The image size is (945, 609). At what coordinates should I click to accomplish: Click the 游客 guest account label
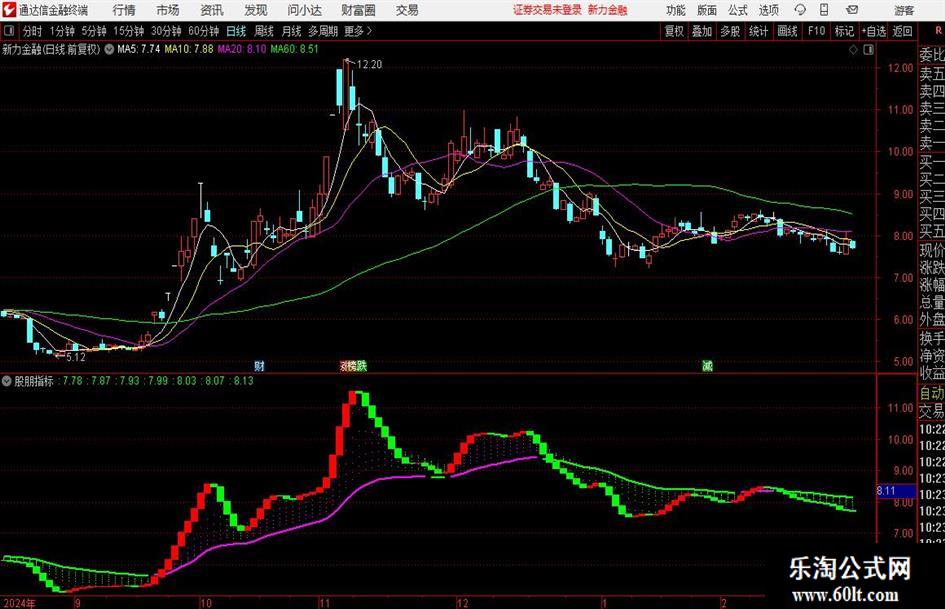pyautogui.click(x=904, y=10)
